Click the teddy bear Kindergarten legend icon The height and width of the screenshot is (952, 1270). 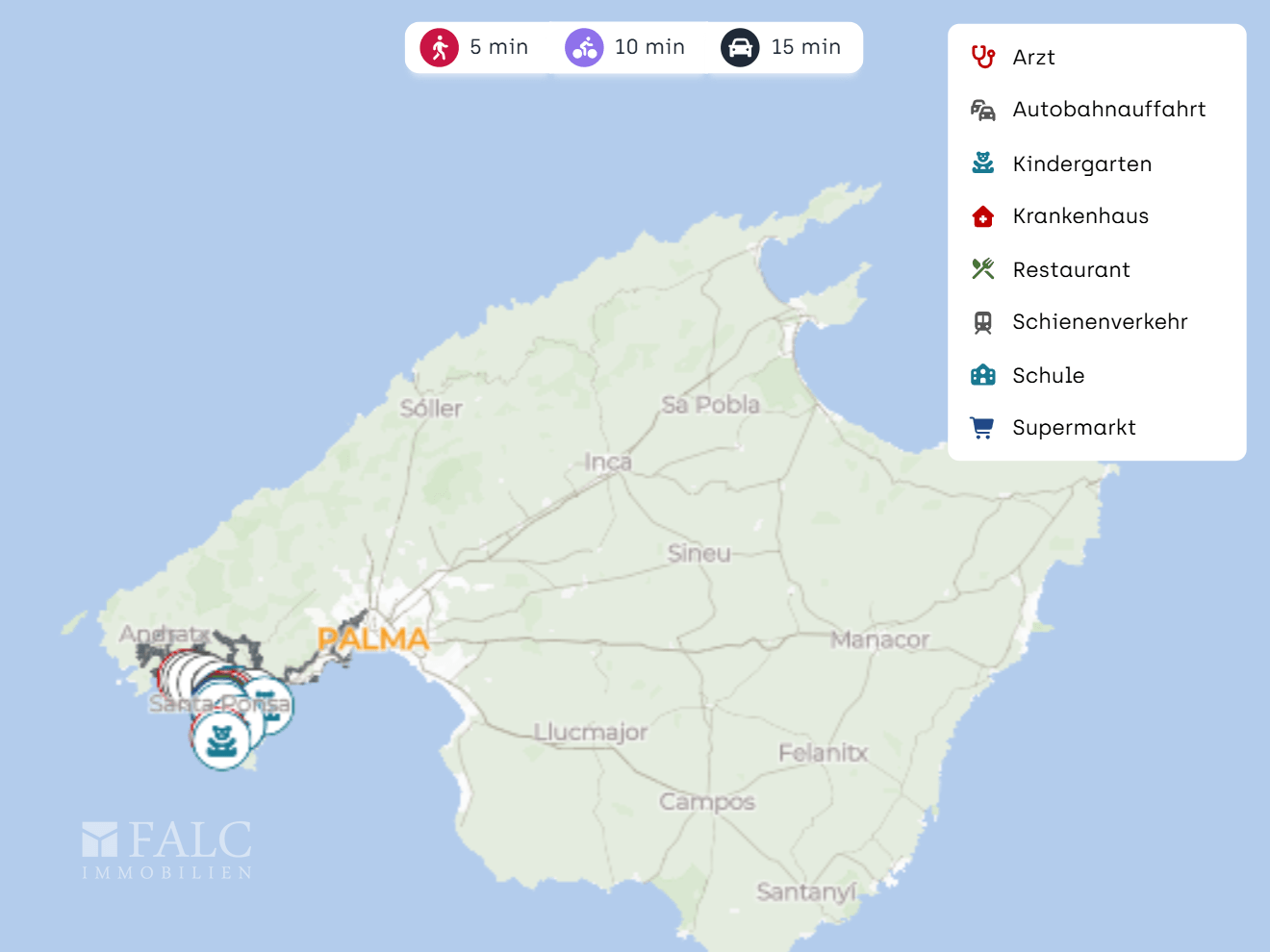(982, 163)
